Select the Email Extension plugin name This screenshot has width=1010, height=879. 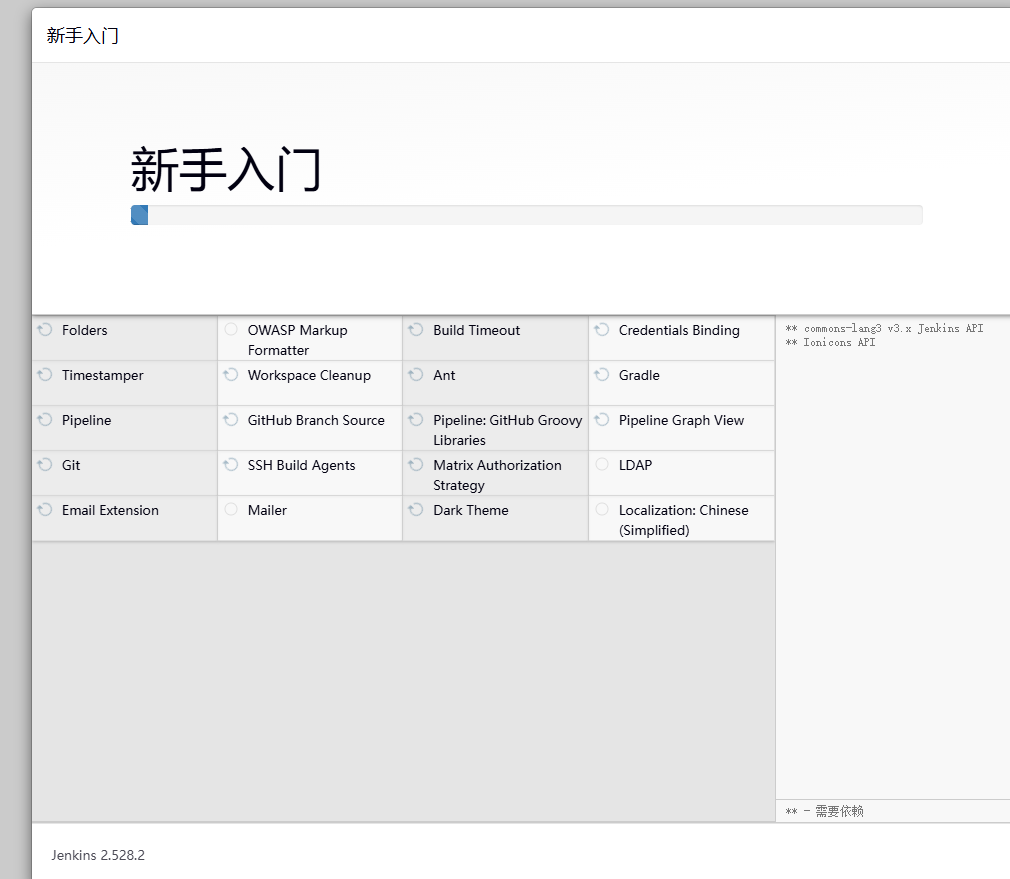[110, 511]
